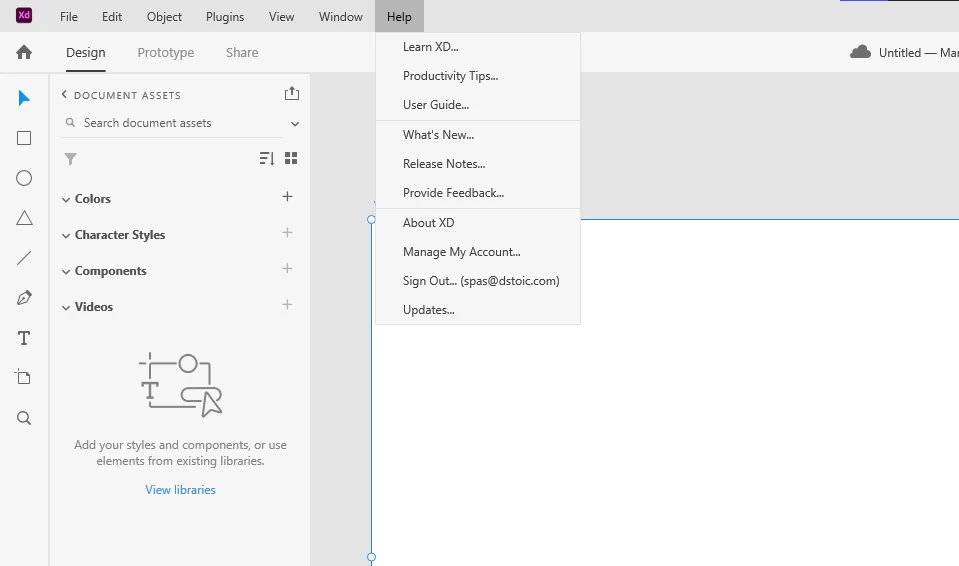Switch to the Share tab

click(242, 53)
